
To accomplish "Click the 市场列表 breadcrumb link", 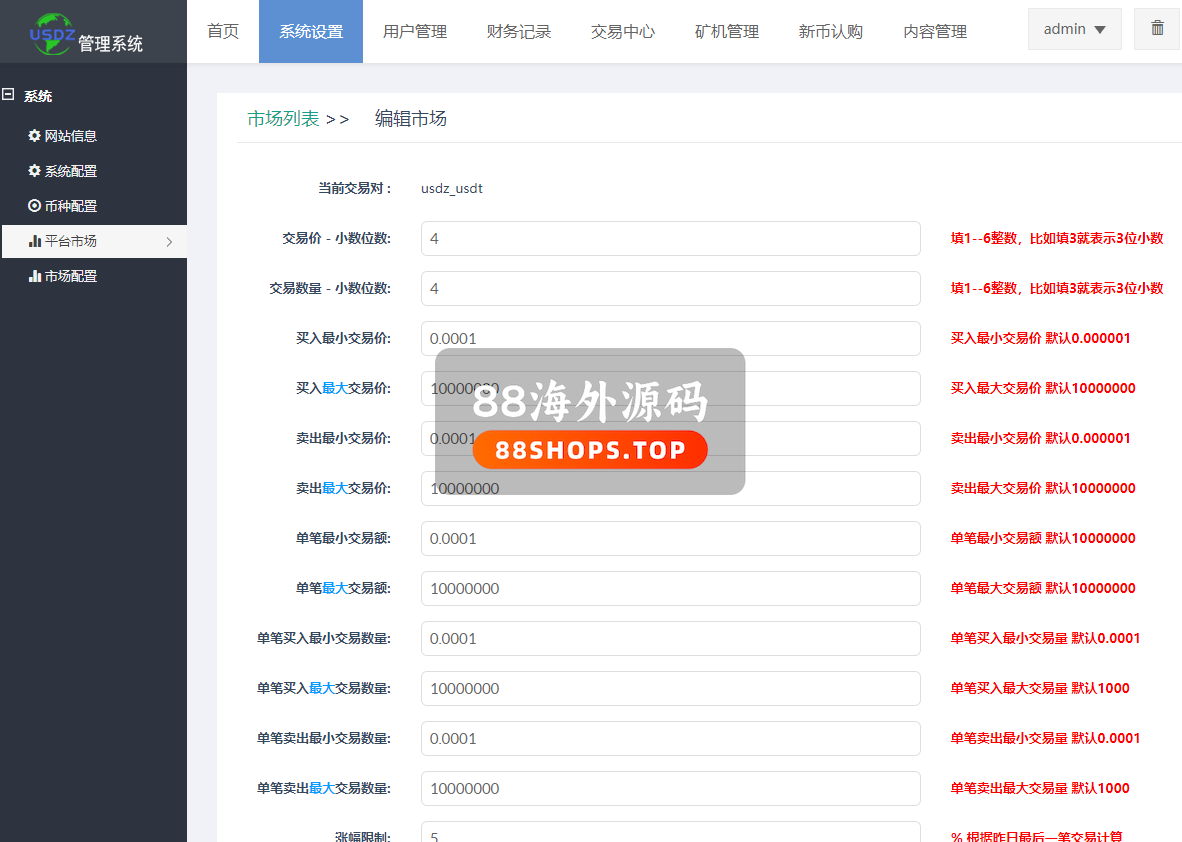I will 283,119.
